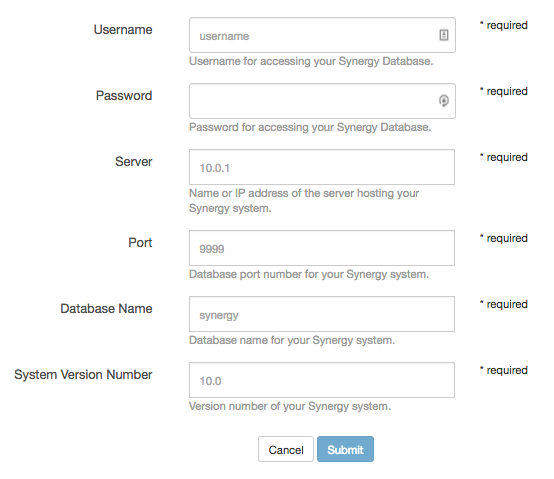554x479 pixels.
Task: Click 'Username for accessing your Synergy Database.' help text
Action: pos(311,61)
